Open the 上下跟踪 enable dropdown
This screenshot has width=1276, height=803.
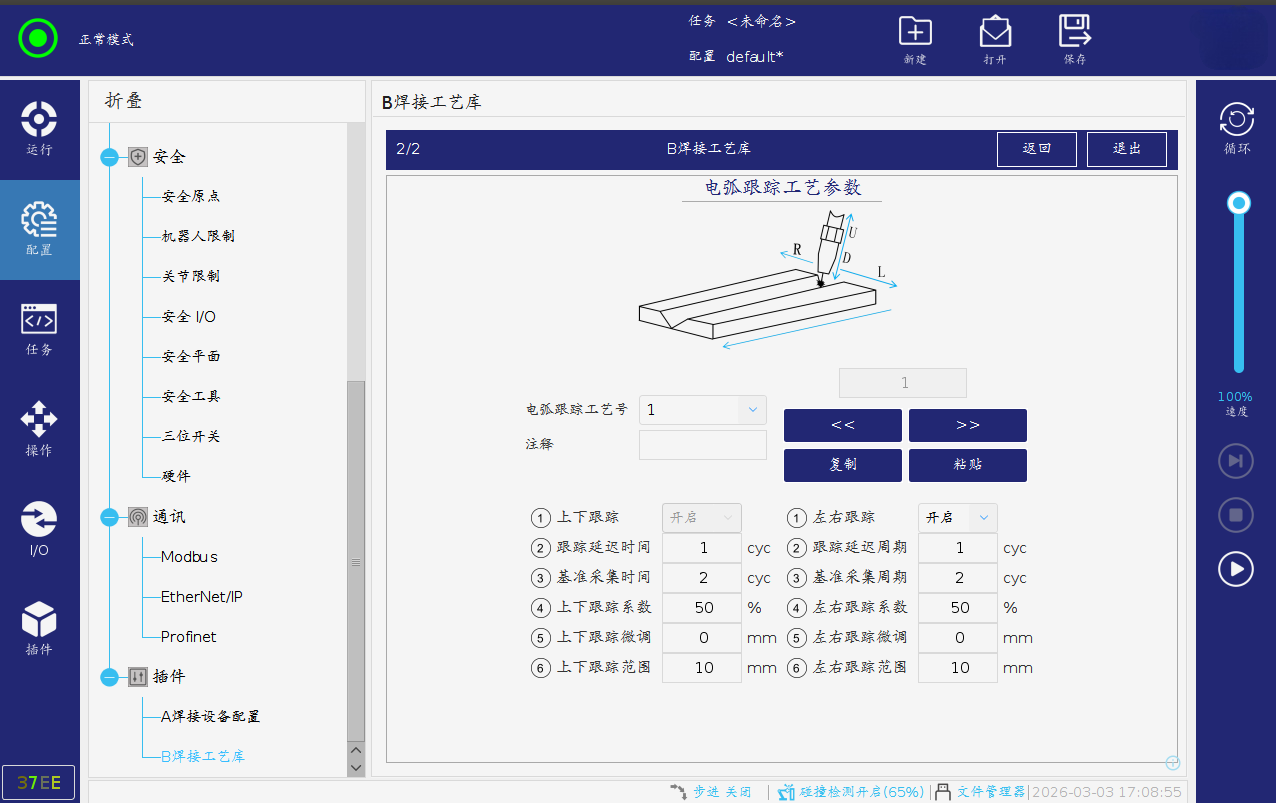point(702,517)
